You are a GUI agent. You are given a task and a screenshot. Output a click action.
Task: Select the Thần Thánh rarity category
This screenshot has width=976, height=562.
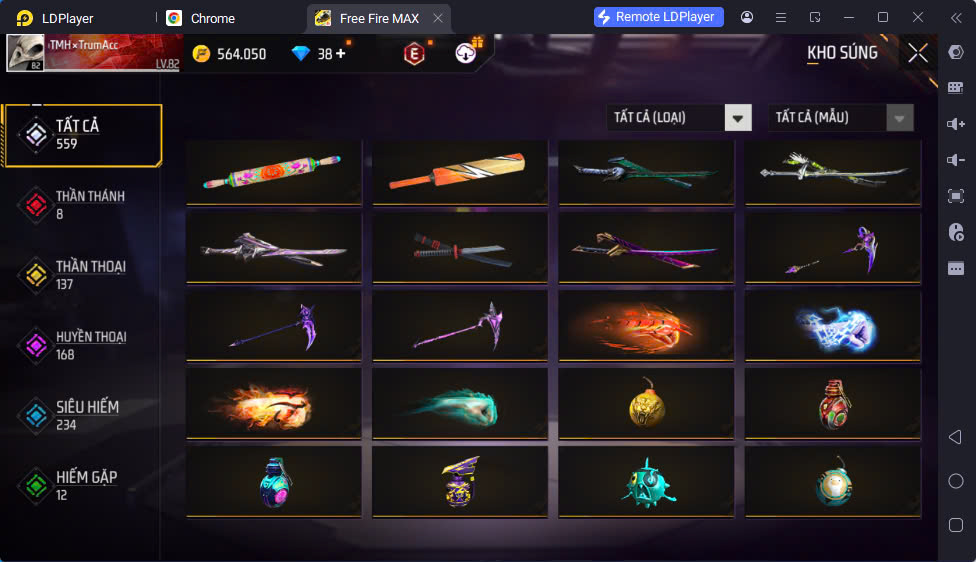click(x=81, y=204)
